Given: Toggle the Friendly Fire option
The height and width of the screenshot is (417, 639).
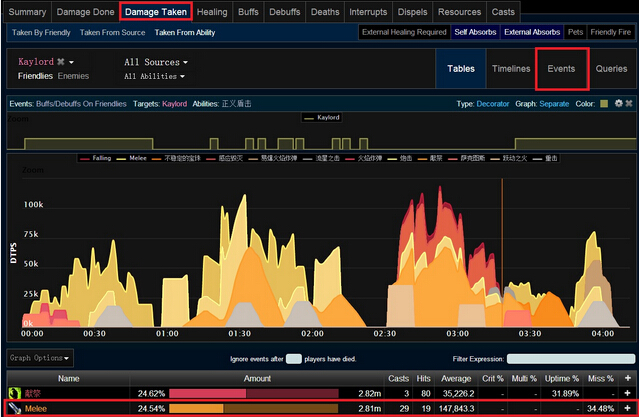Looking at the screenshot, I should point(612,32).
